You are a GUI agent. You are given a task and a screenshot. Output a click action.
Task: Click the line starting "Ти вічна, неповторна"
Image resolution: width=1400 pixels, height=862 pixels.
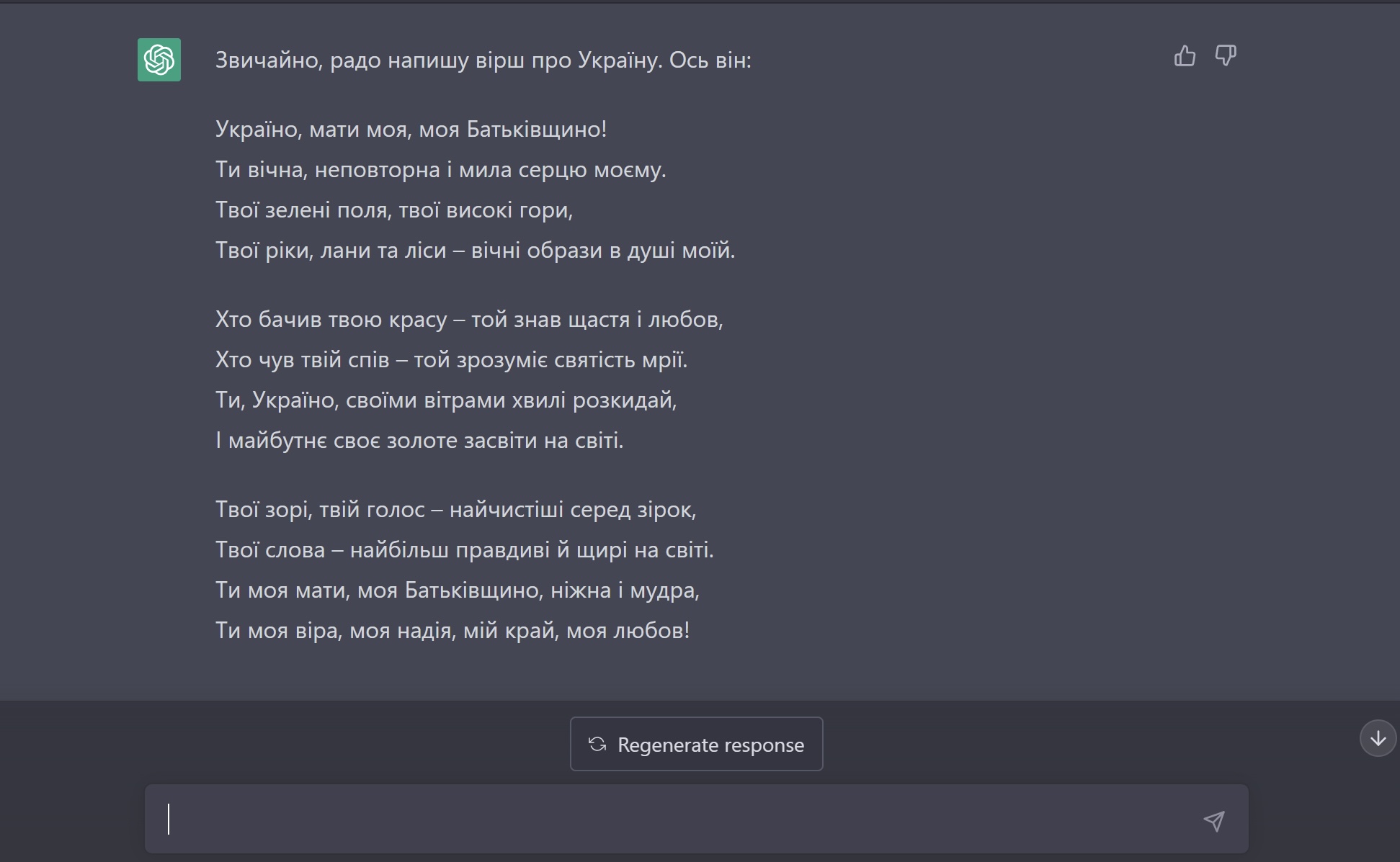pos(440,170)
